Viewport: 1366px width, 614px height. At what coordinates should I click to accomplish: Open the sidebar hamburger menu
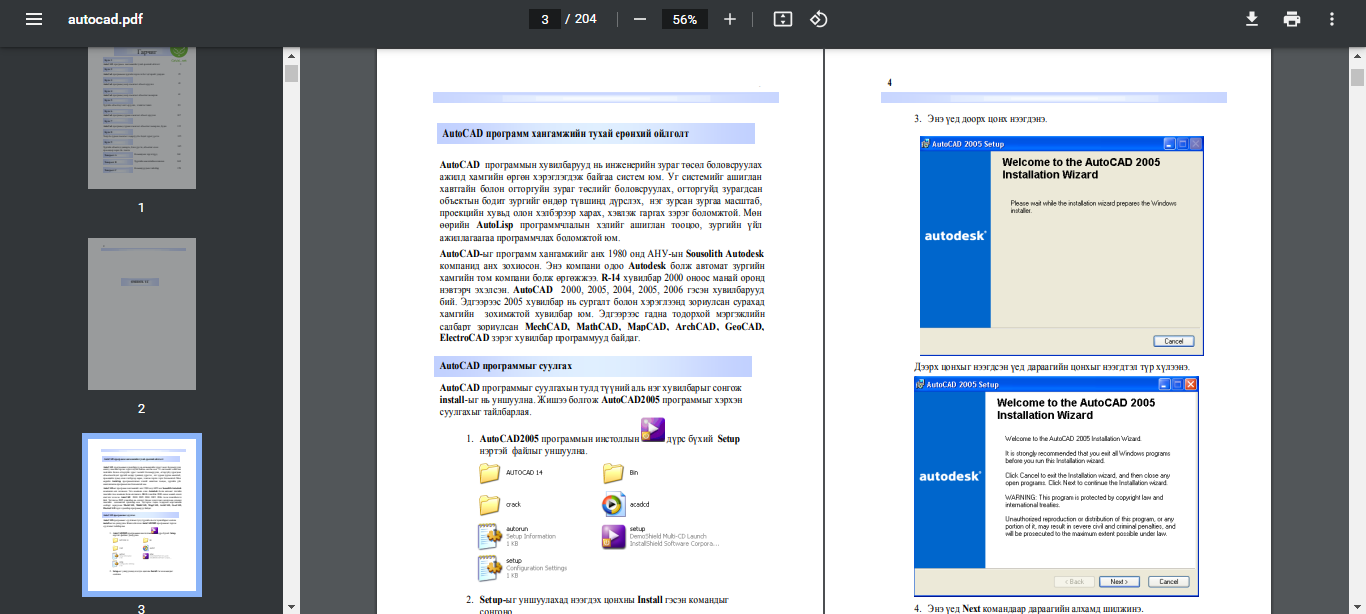pos(34,19)
